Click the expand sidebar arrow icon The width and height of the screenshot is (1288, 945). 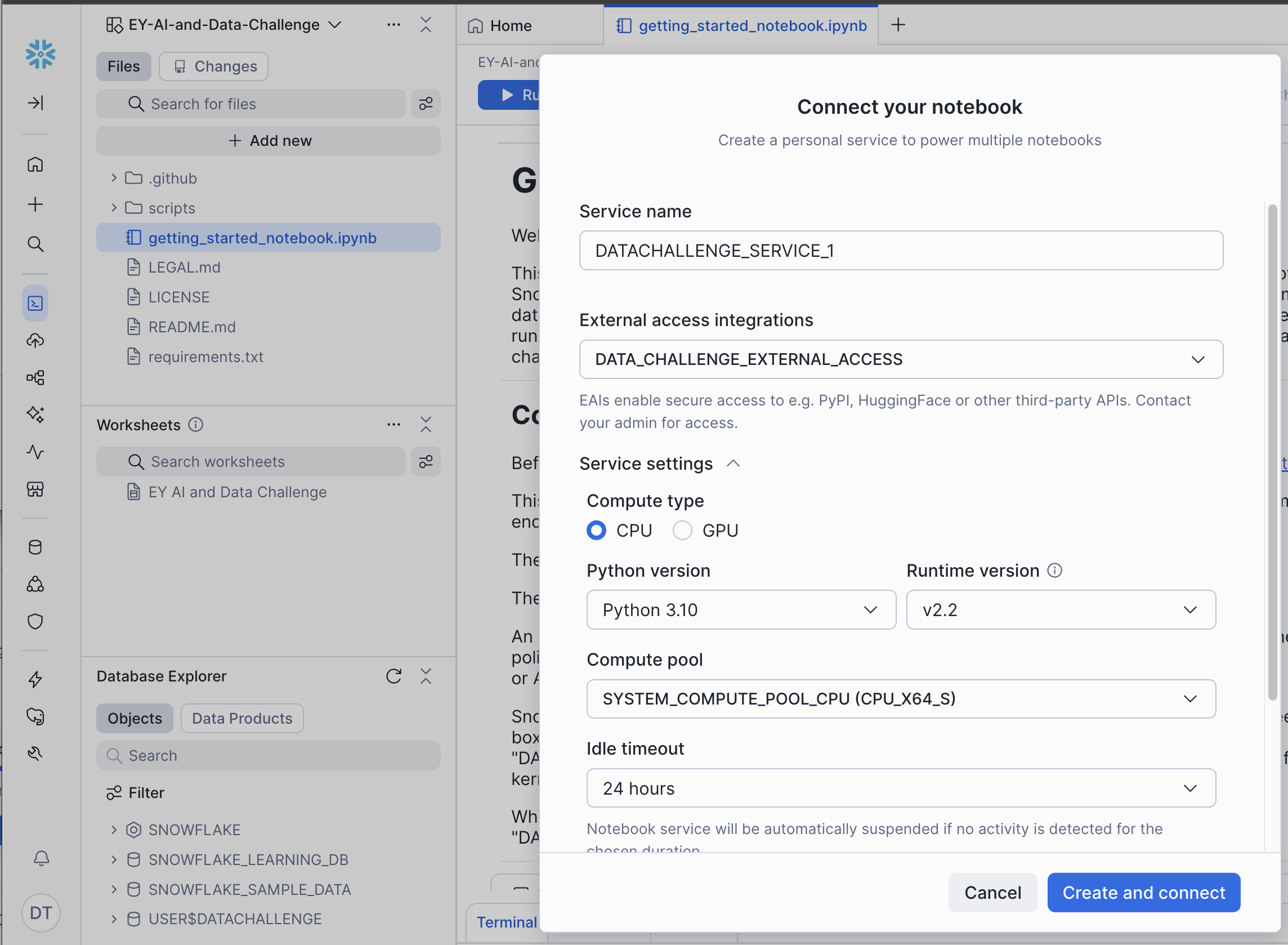pos(35,103)
